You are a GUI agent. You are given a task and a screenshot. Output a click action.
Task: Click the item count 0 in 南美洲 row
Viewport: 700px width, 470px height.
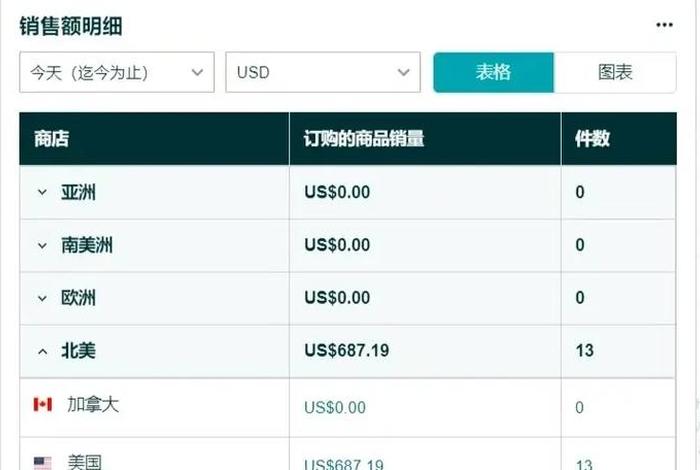(580, 245)
